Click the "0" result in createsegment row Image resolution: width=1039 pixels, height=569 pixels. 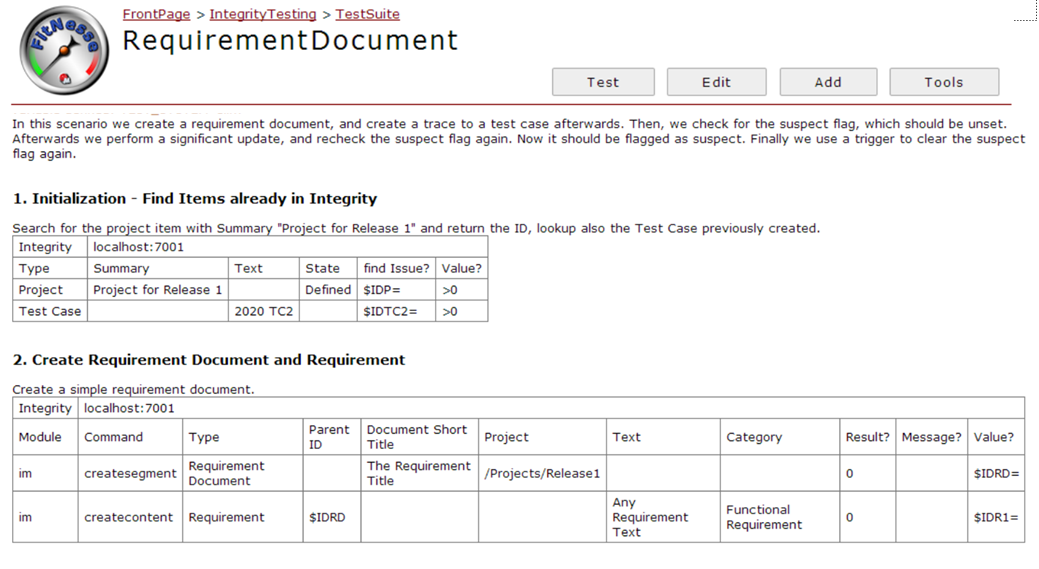pyautogui.click(x=867, y=473)
